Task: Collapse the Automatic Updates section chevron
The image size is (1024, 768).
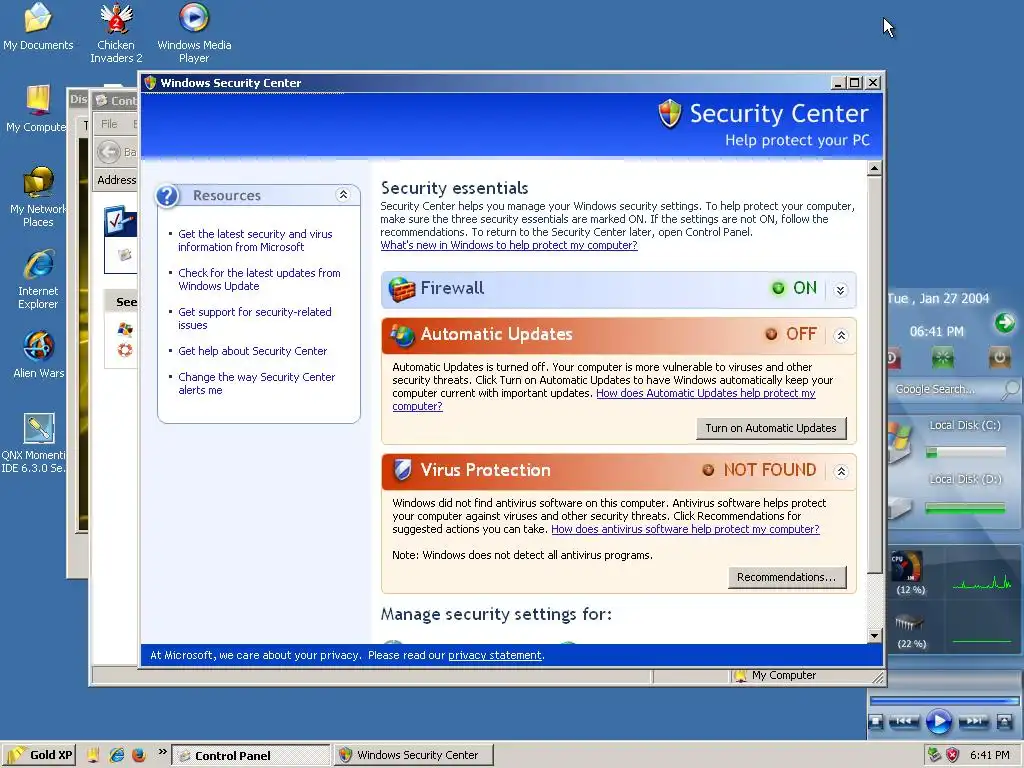Action: coord(841,336)
